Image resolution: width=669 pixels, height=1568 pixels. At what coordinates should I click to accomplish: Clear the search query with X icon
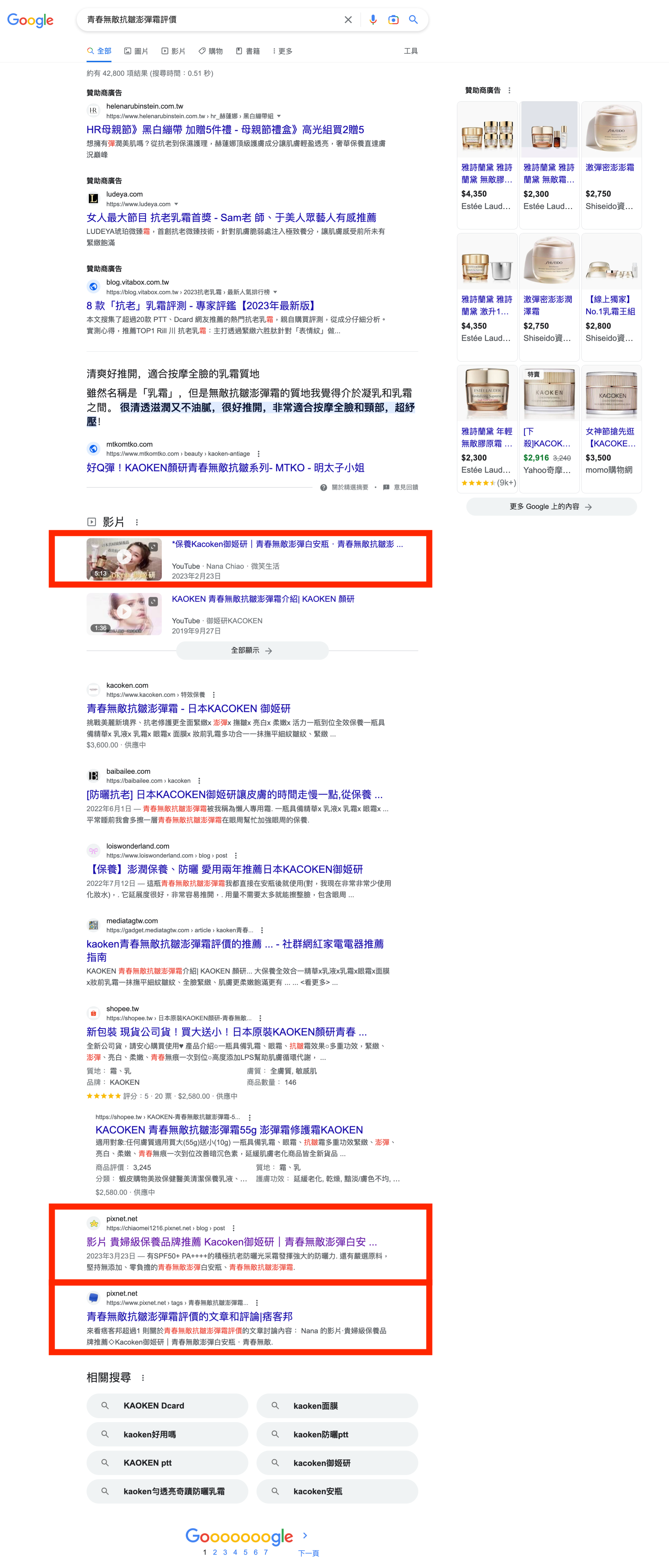tap(348, 20)
